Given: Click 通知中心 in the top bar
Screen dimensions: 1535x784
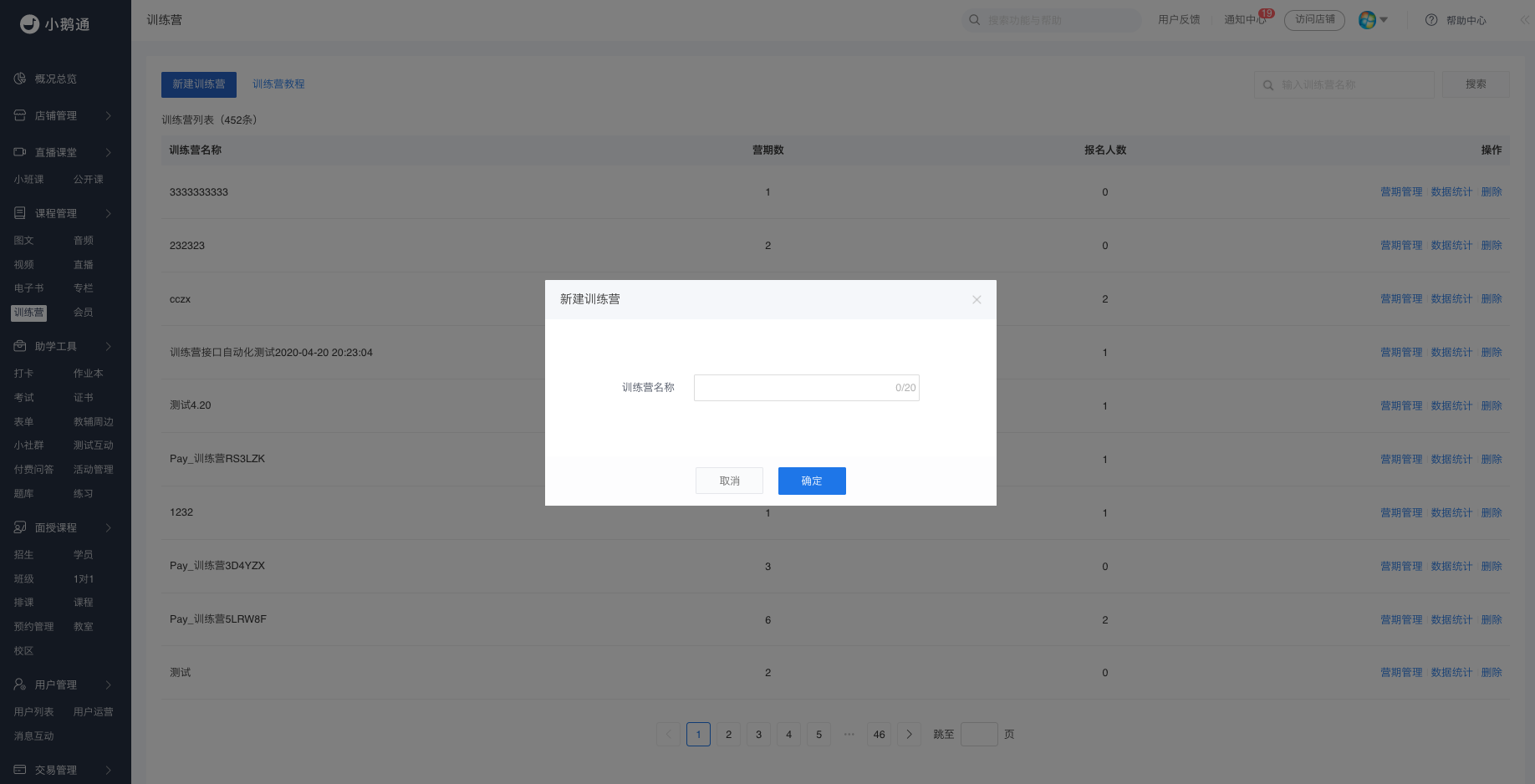Looking at the screenshot, I should pos(1245,20).
